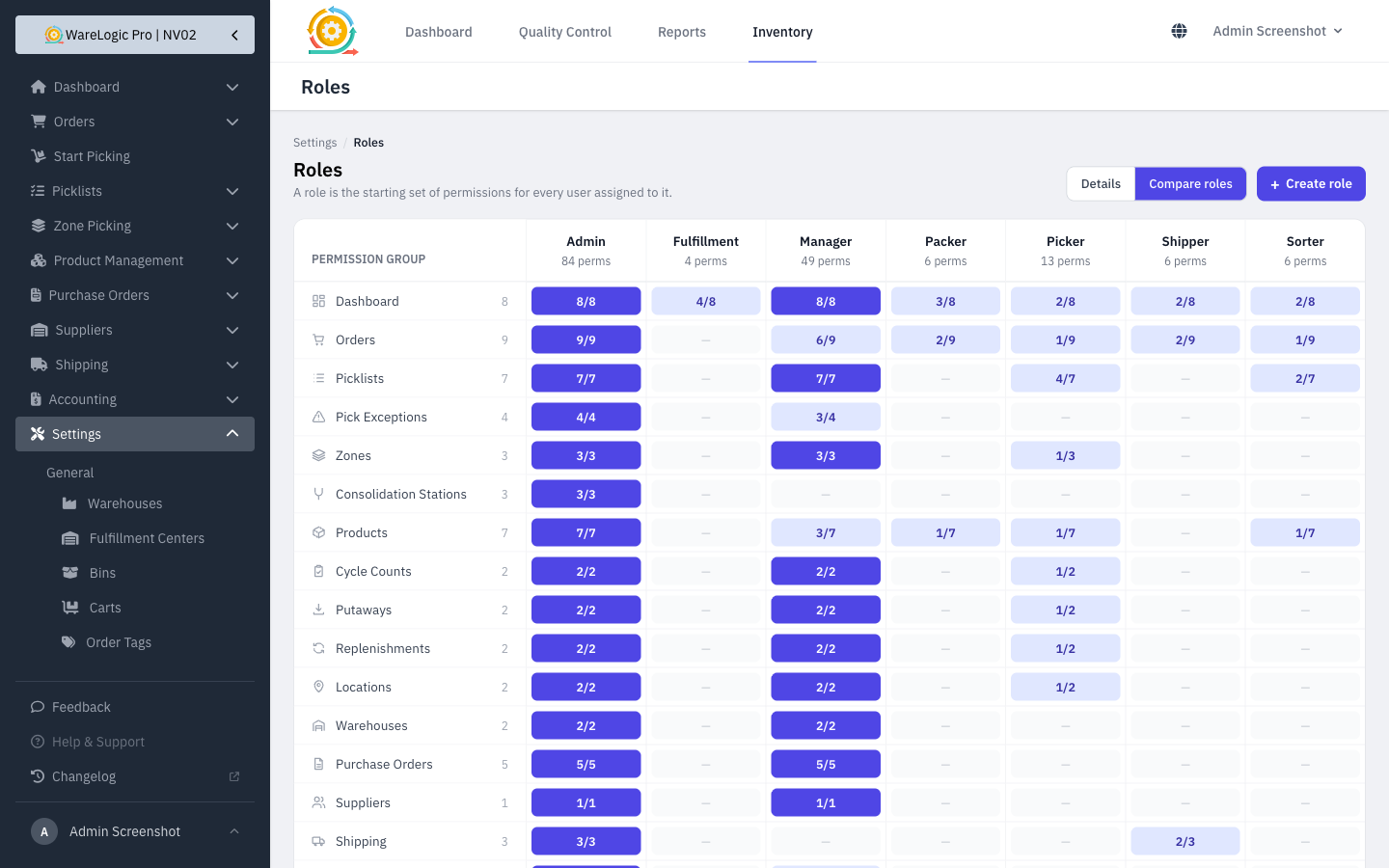
Task: Click Sorter's 1/7 Products cell
Action: click(1305, 532)
